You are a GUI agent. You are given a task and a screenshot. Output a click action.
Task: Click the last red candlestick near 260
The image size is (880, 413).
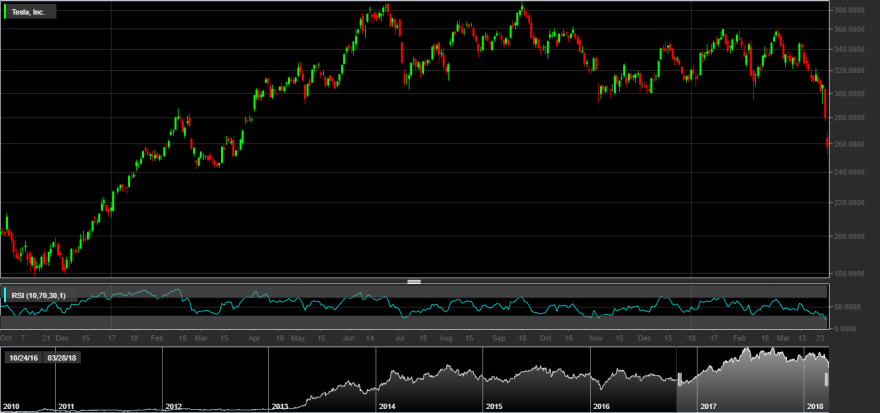827,143
